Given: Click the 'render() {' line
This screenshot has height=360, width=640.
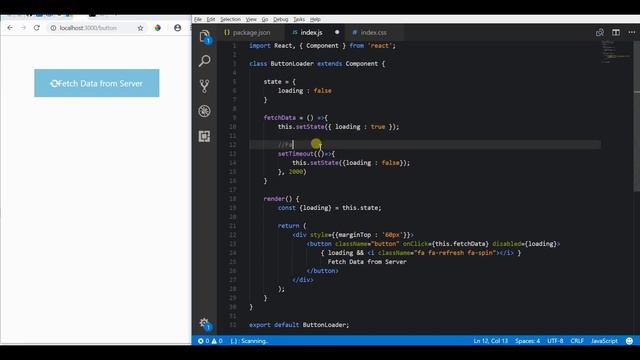Looking at the screenshot, I should 281,199.
